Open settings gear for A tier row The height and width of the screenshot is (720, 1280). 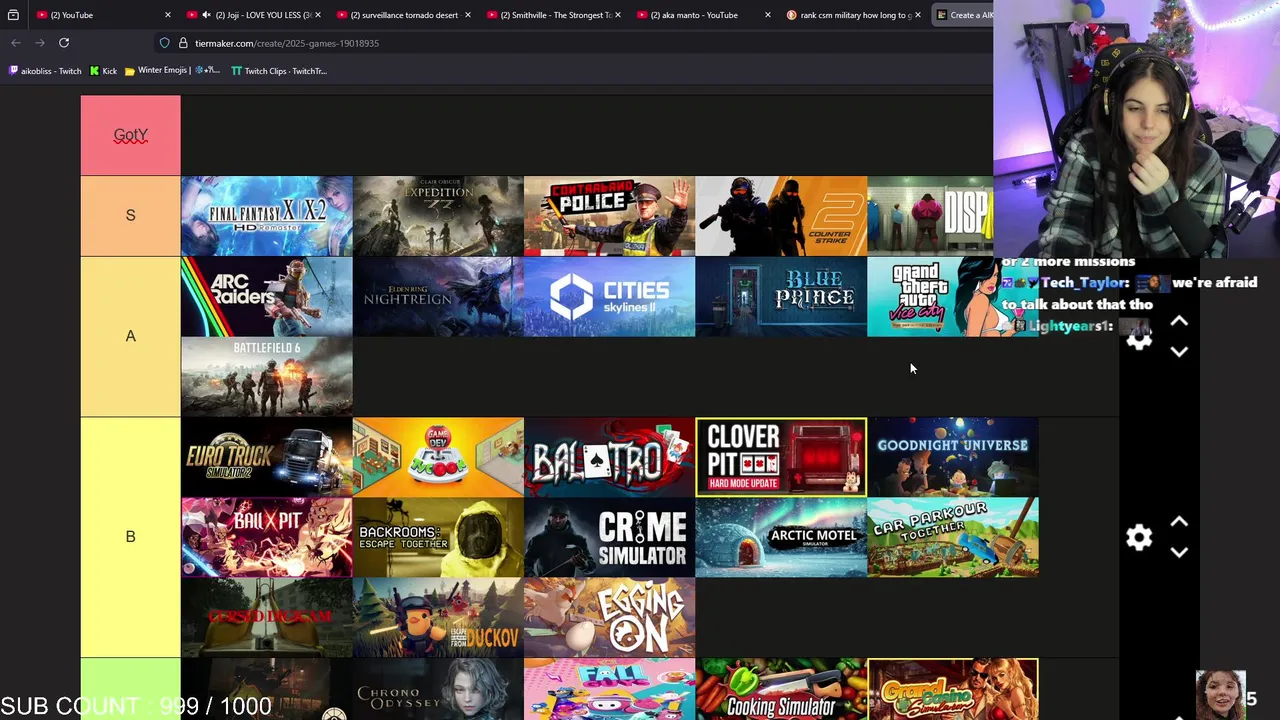click(x=1139, y=338)
